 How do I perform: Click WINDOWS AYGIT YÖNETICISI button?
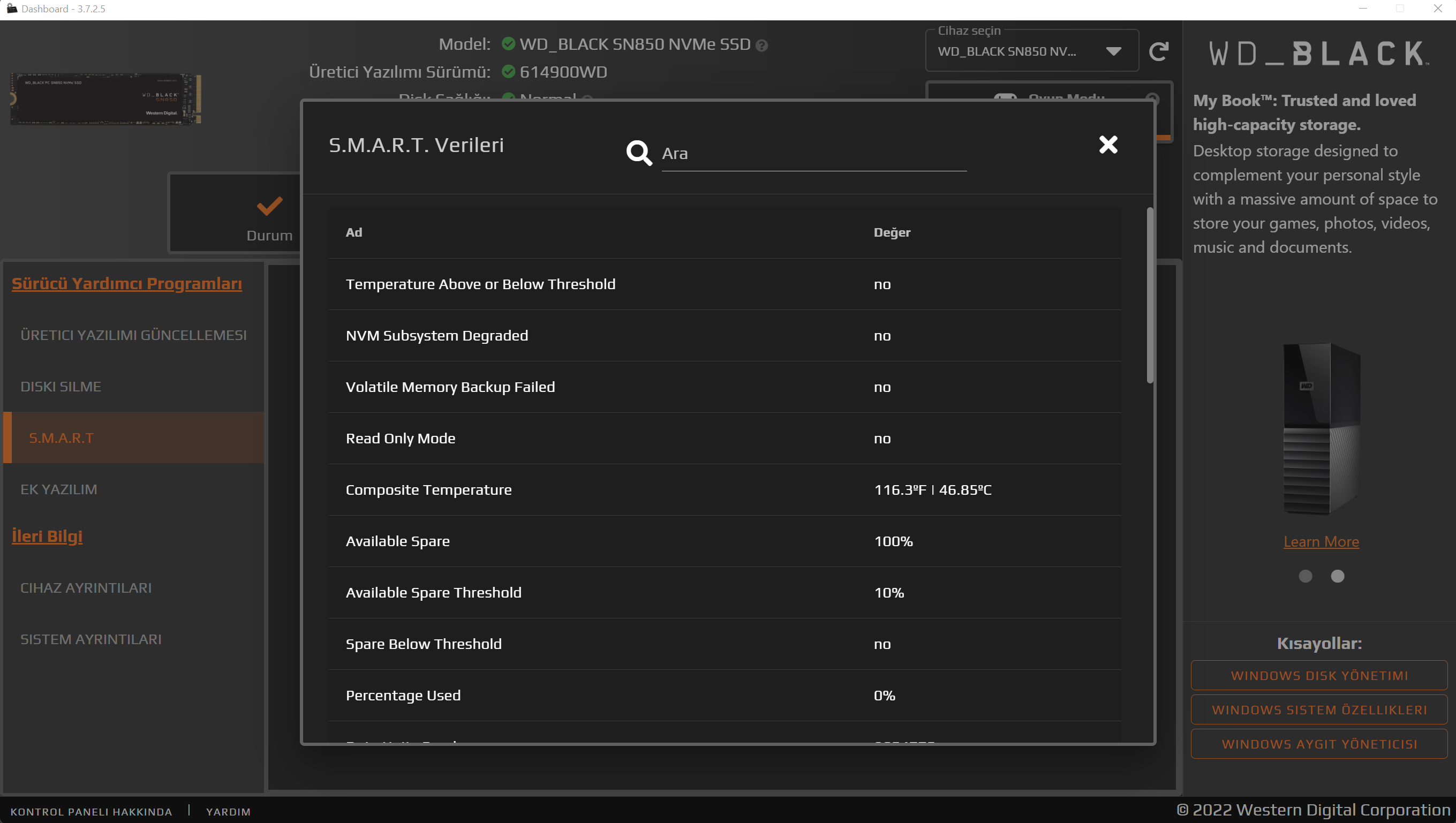1319,744
